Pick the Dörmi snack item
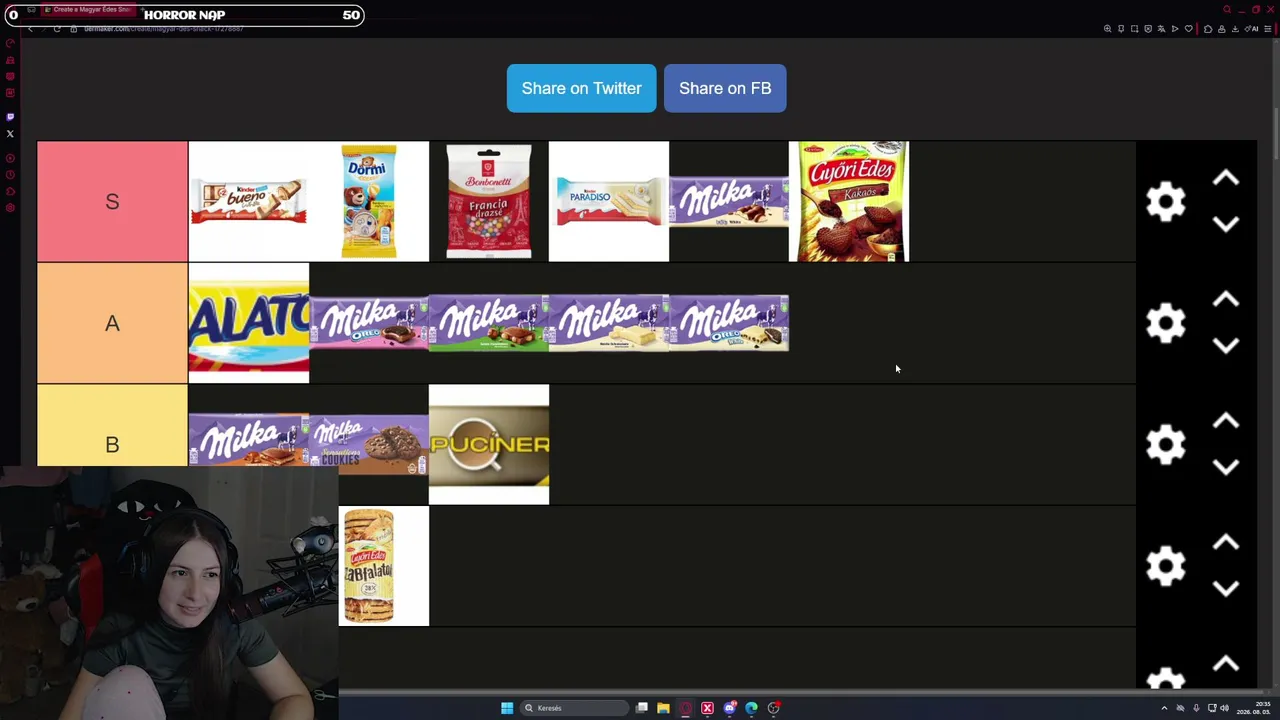 (x=369, y=202)
